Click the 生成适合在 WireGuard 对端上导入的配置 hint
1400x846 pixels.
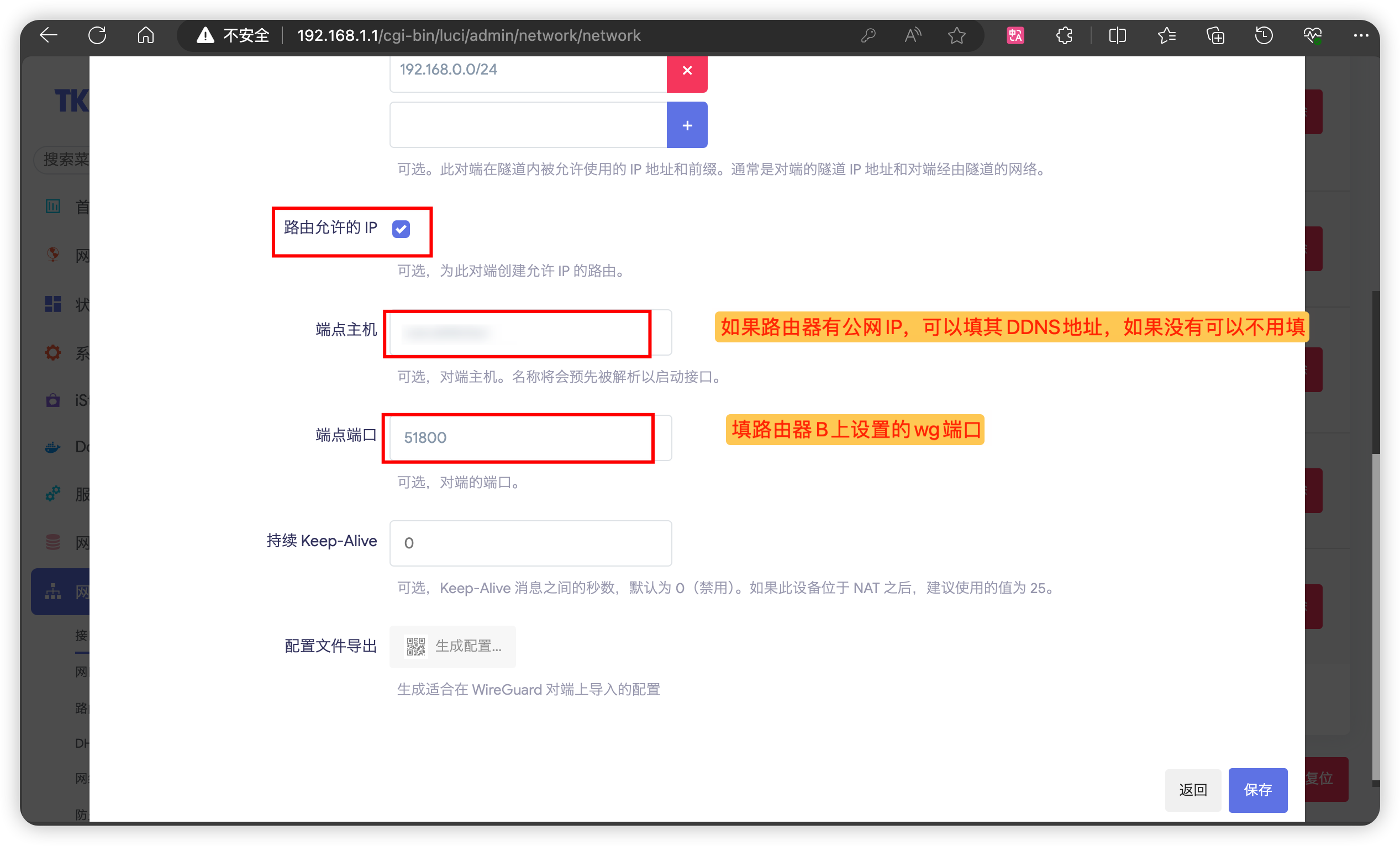coord(528,690)
